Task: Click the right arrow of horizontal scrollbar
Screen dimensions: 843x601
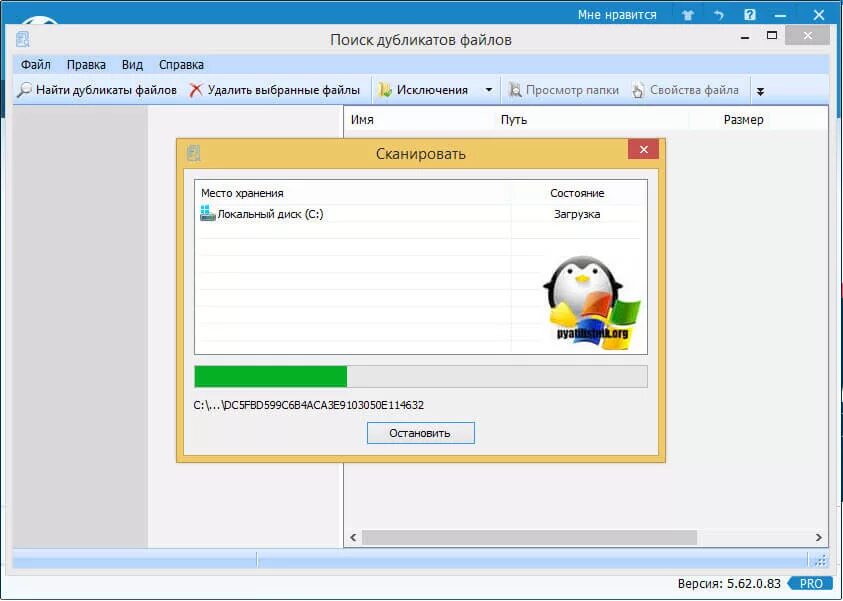Action: [818, 537]
